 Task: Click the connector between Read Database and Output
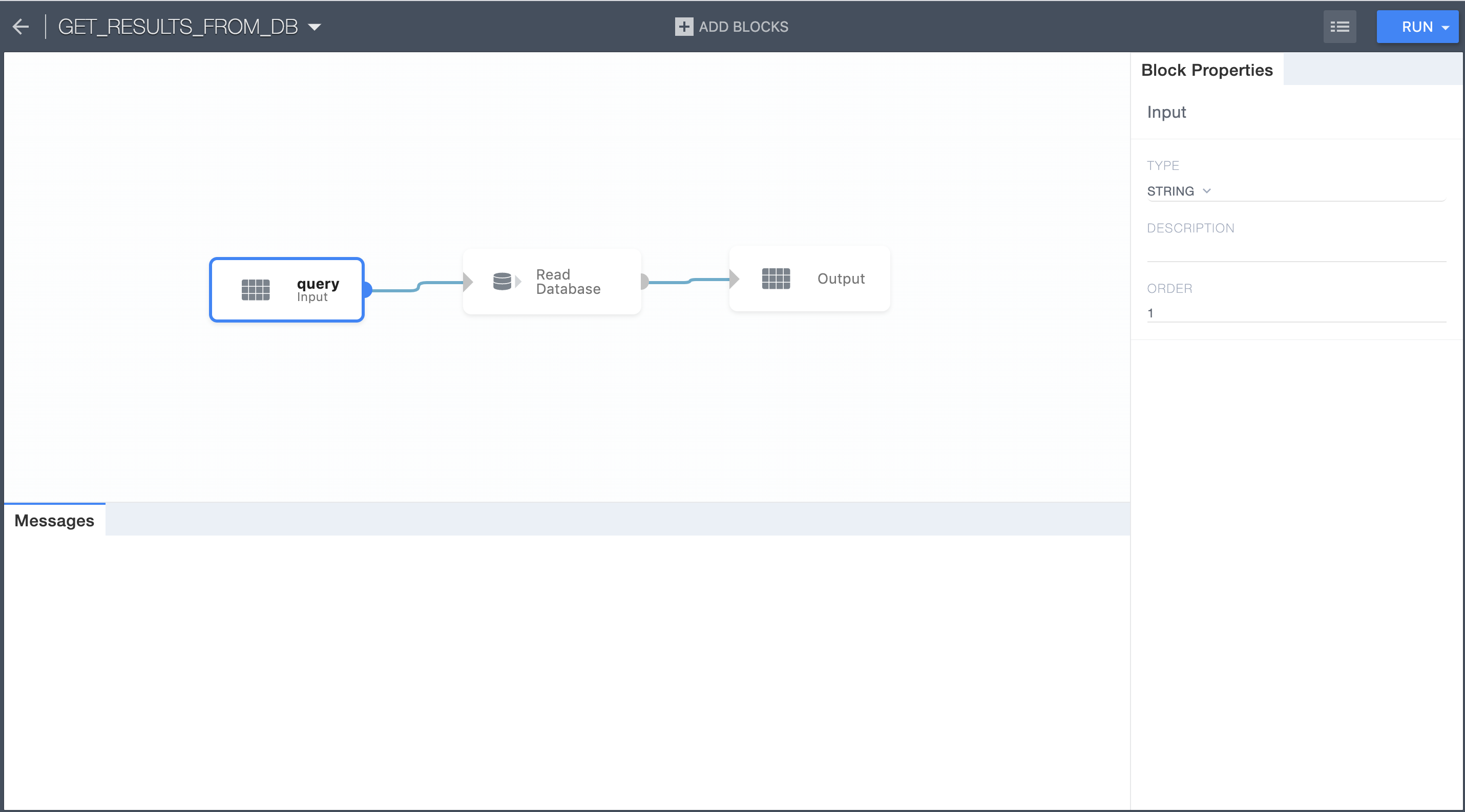(x=689, y=281)
